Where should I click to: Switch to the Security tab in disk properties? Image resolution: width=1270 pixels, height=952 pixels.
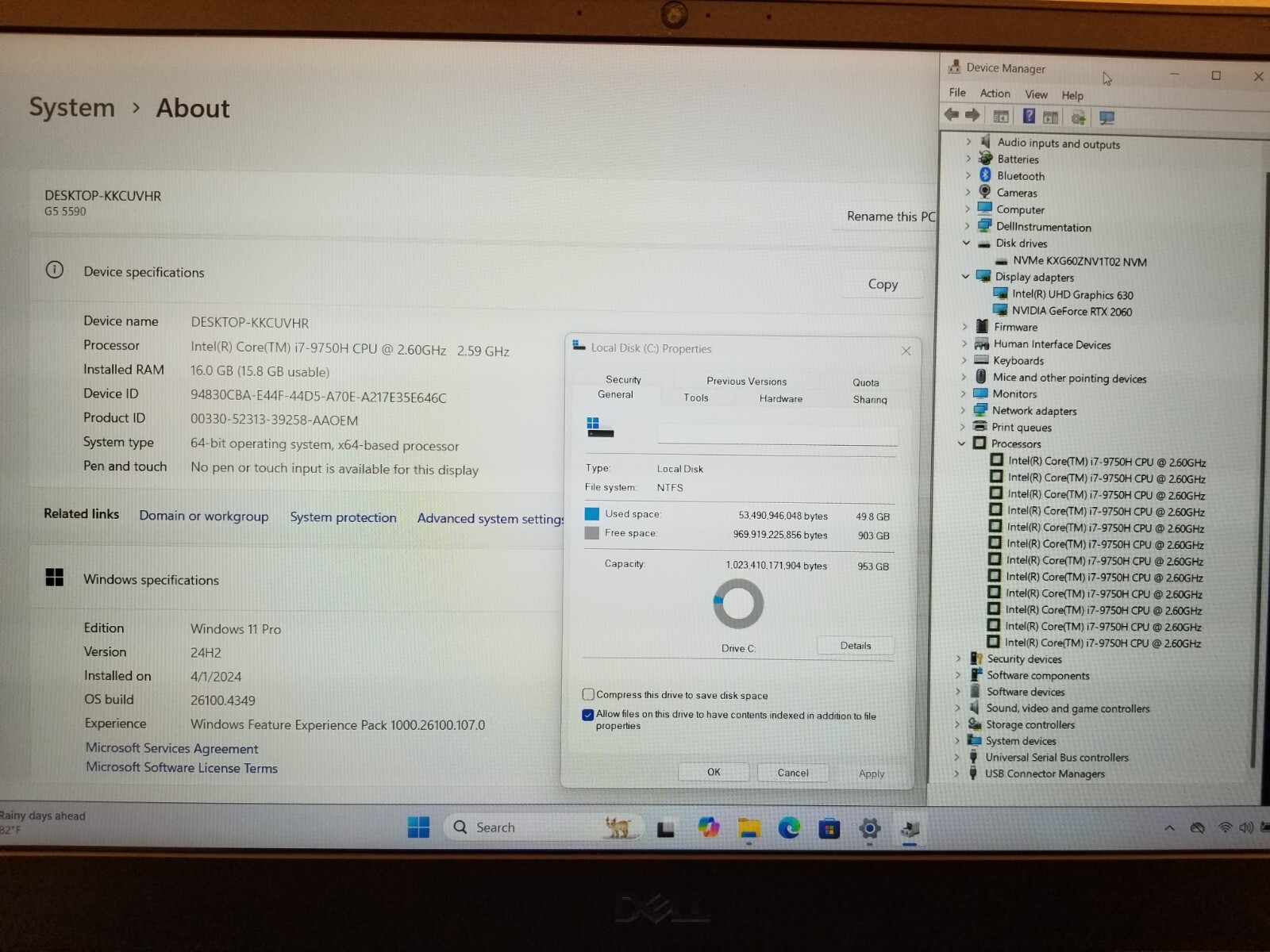tap(624, 379)
